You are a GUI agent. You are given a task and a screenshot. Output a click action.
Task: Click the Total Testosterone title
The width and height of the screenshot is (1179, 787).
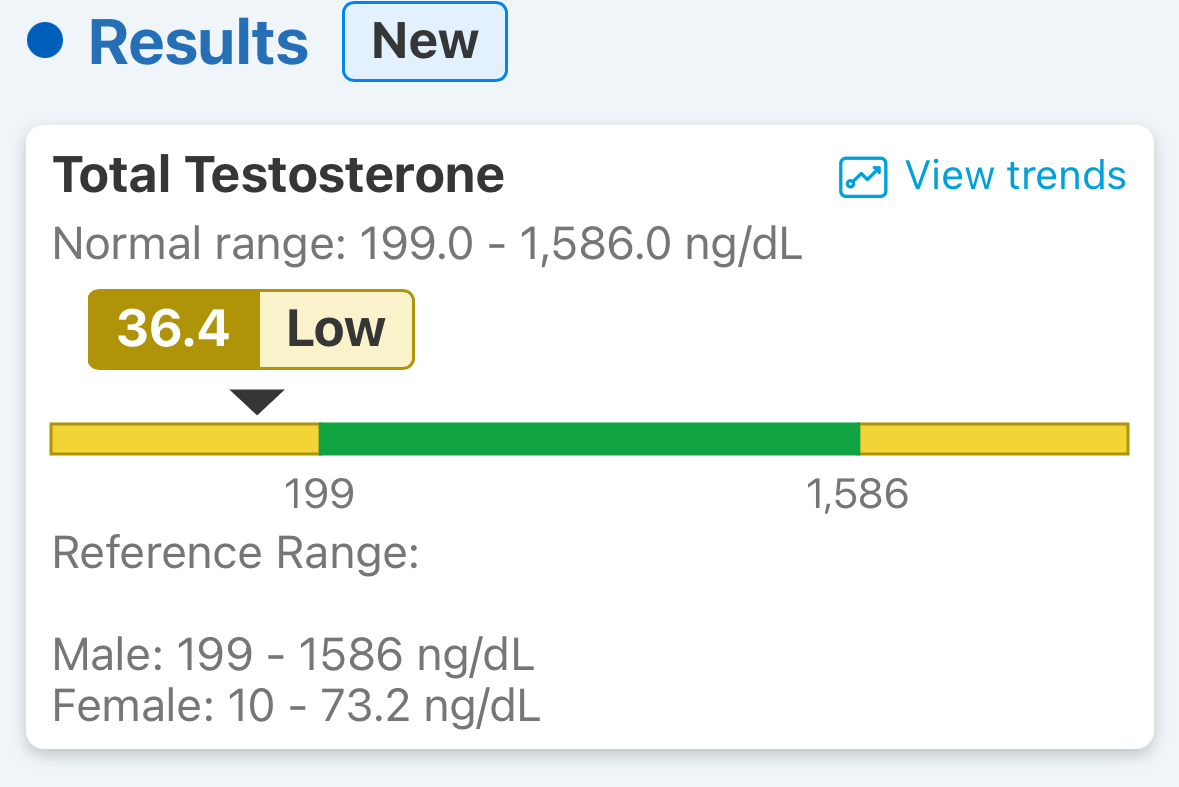[x=278, y=175]
